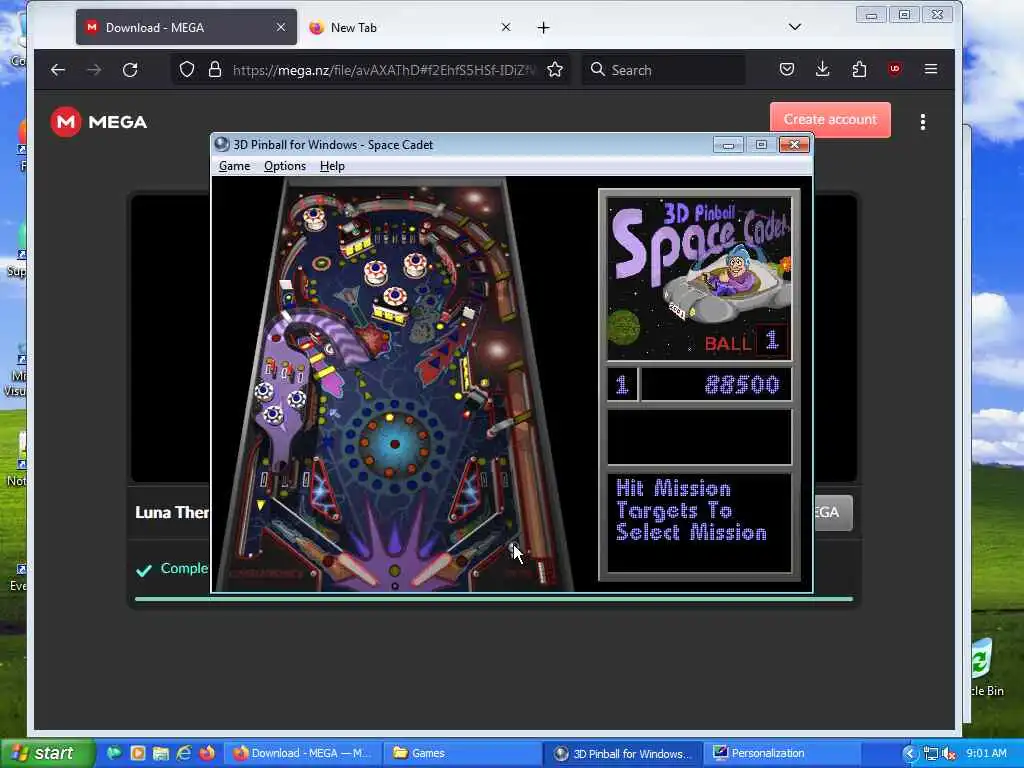The width and height of the screenshot is (1024, 768).
Task: Open the Firefox extensions puzzle icon
Action: tap(859, 69)
